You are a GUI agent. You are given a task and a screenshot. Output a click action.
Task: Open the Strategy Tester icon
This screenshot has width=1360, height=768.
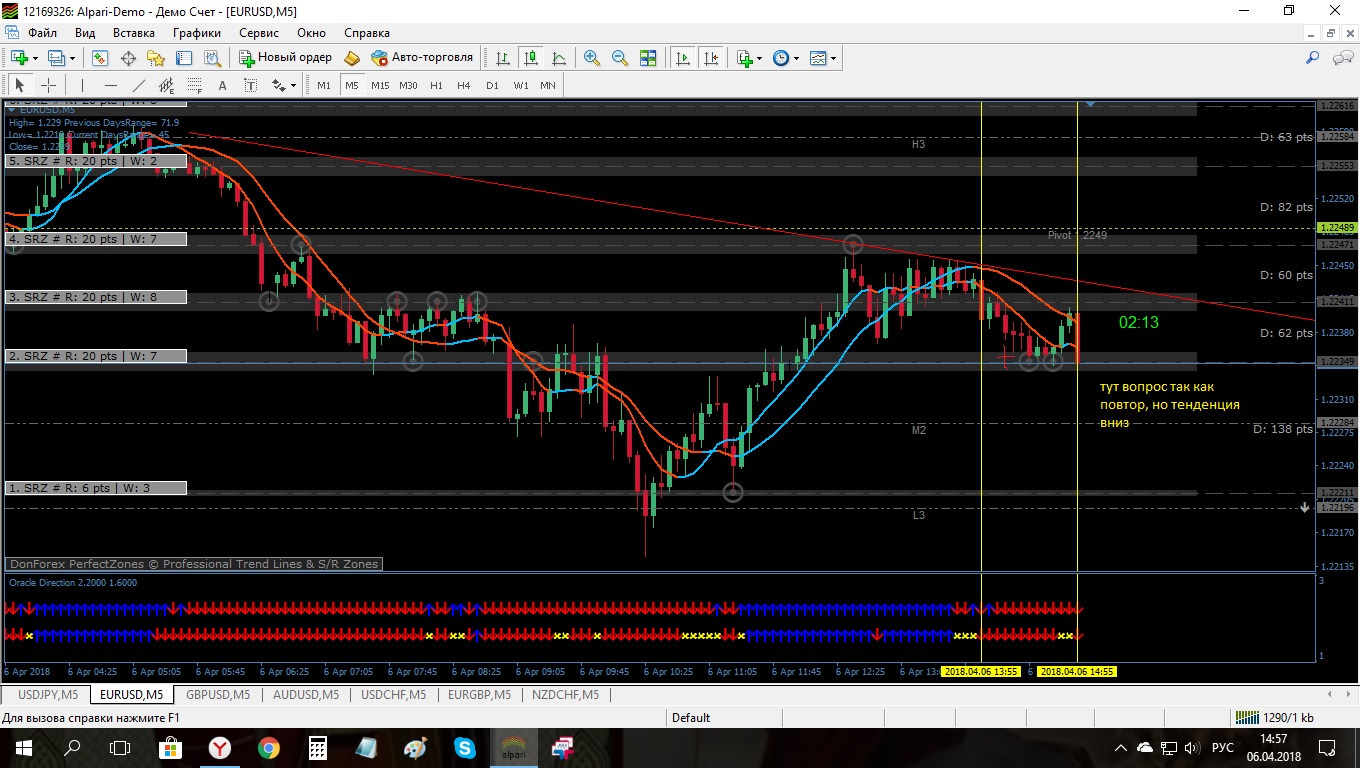[x=212, y=58]
